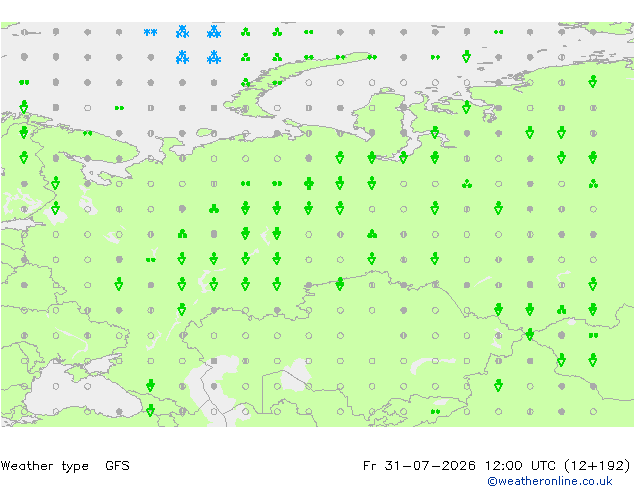Screen dimensions: 634x490
Task: Click the forecast date 'Fr 31-07-2026'
Action: (419, 465)
